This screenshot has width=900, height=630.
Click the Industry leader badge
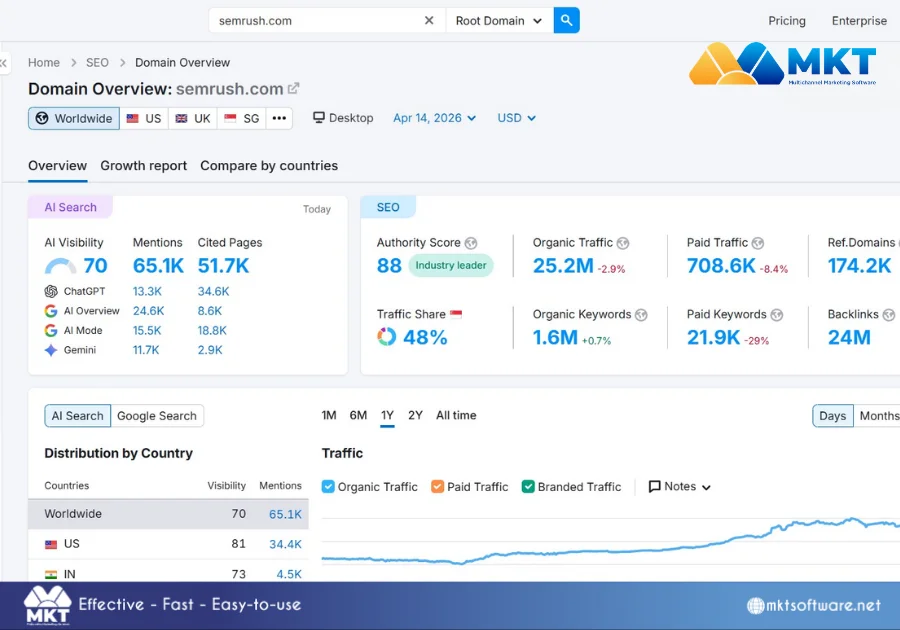pyautogui.click(x=451, y=266)
